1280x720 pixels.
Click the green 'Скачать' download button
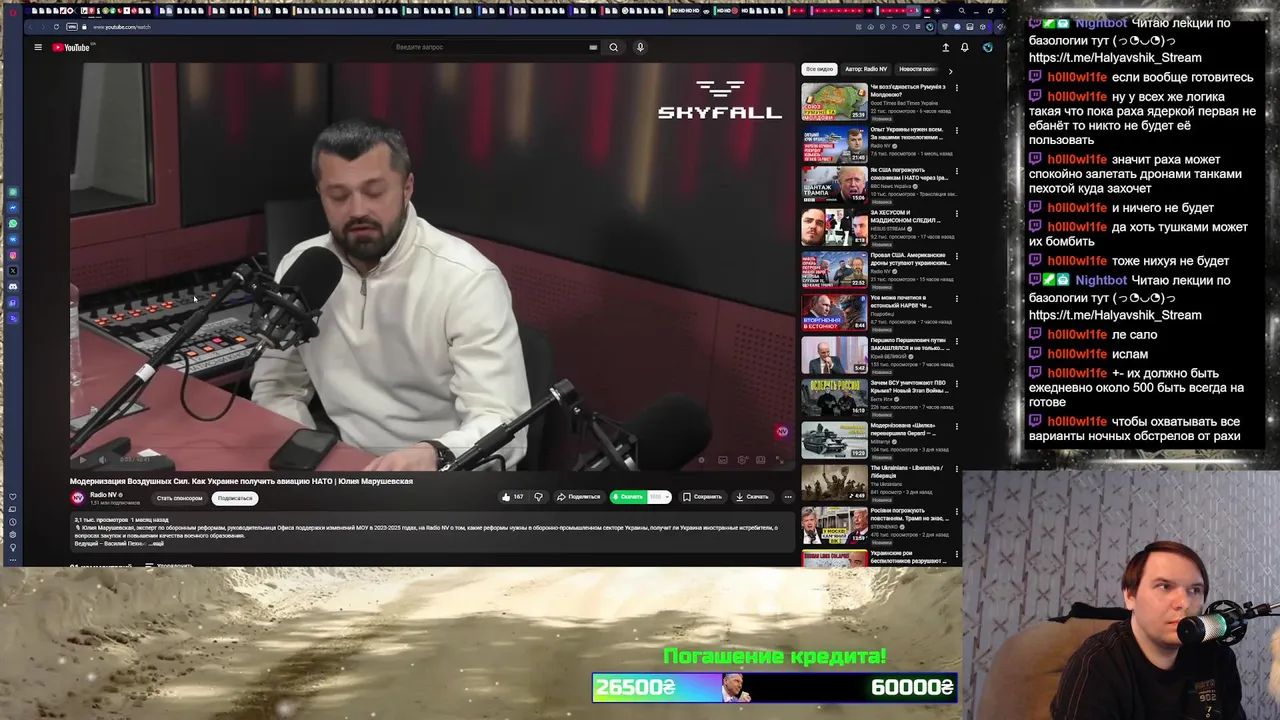pyautogui.click(x=628, y=497)
